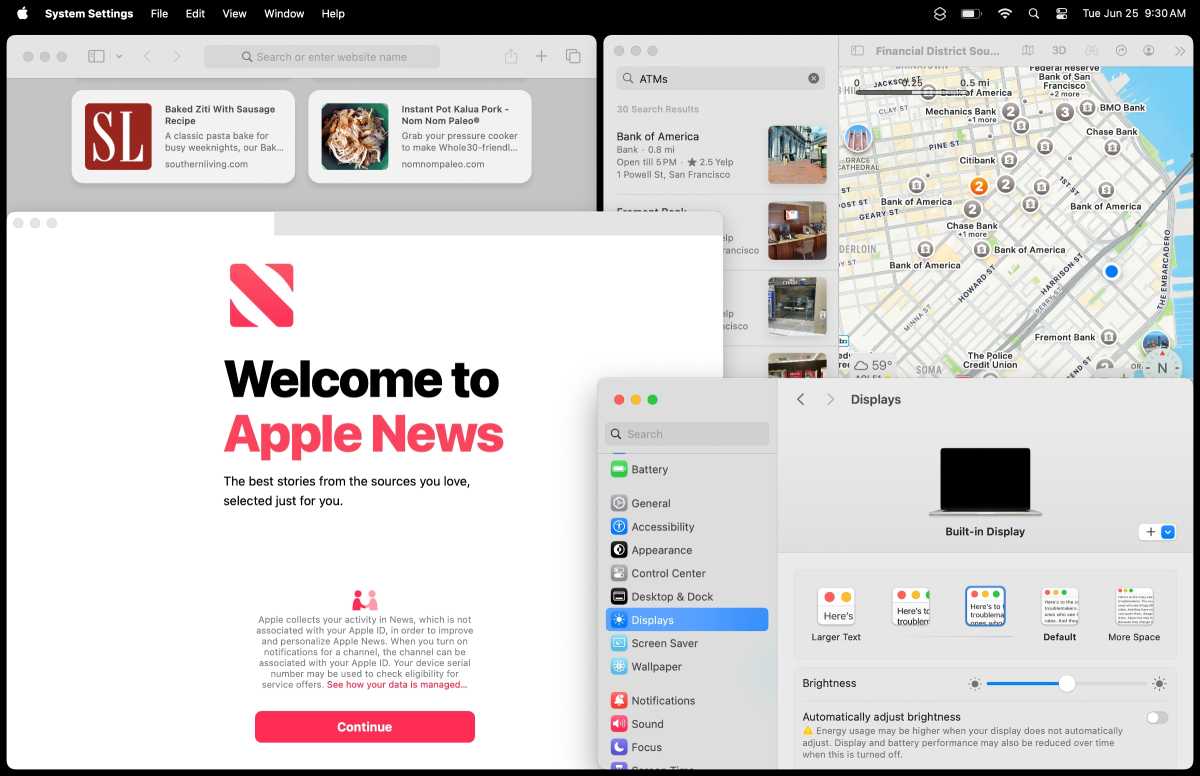Click the Safari back button
The height and width of the screenshot is (776, 1200).
coord(147,57)
